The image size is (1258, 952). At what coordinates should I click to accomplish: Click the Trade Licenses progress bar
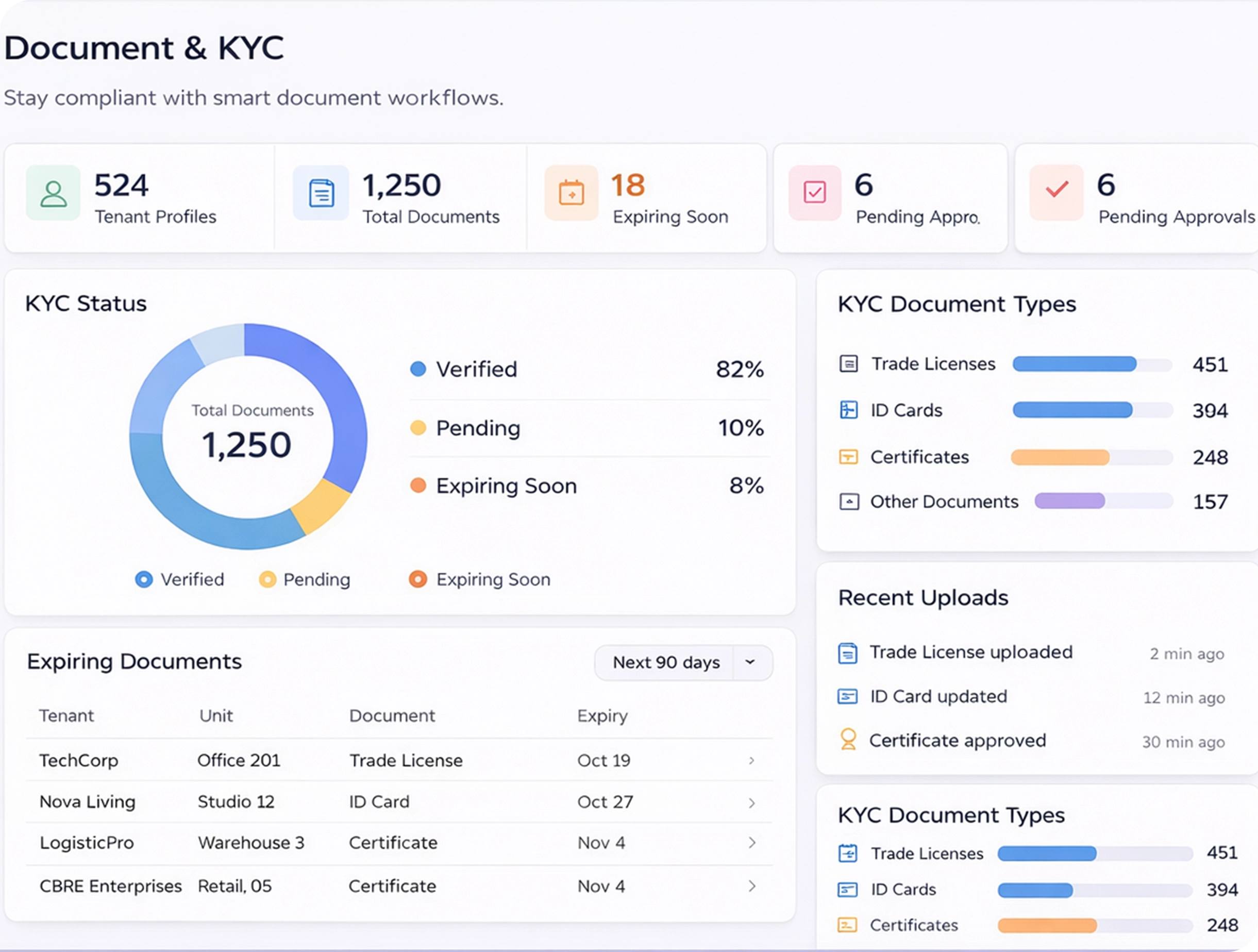[1091, 364]
